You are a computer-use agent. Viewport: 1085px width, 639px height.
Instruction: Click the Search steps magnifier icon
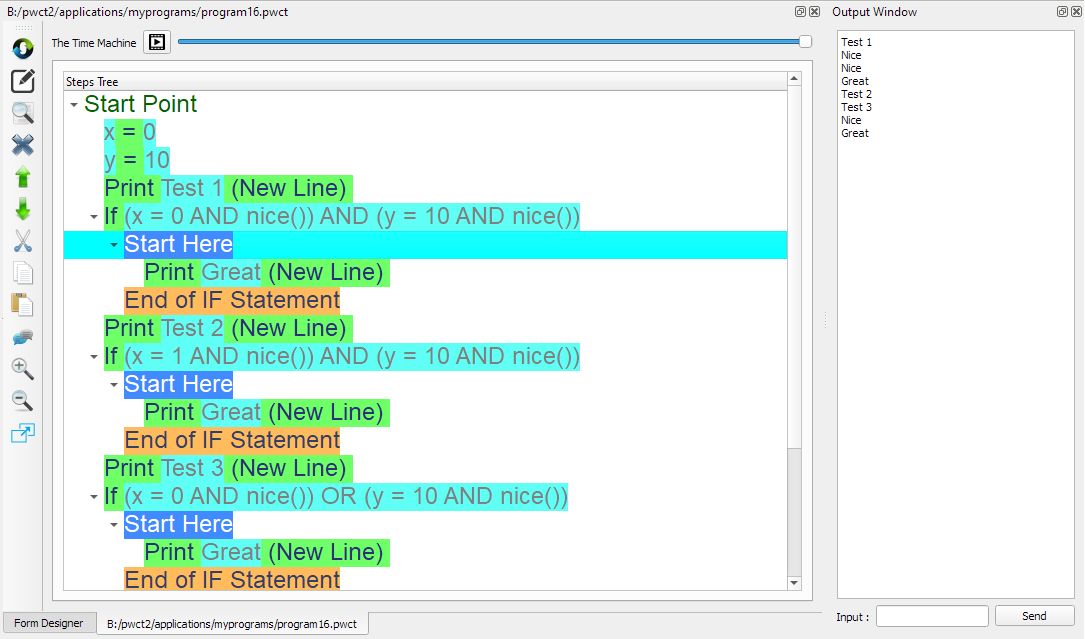(22, 113)
